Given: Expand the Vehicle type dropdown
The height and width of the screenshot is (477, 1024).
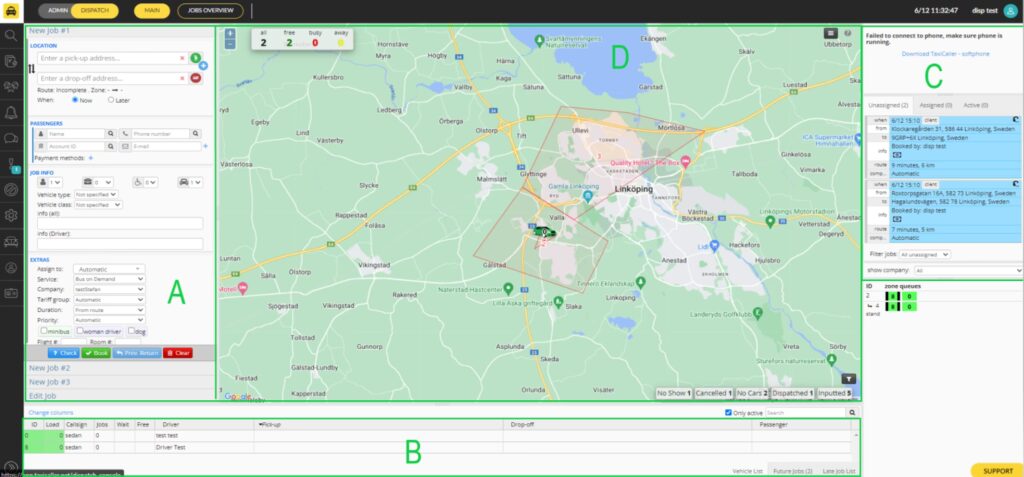Looking at the screenshot, I should coord(98,195).
